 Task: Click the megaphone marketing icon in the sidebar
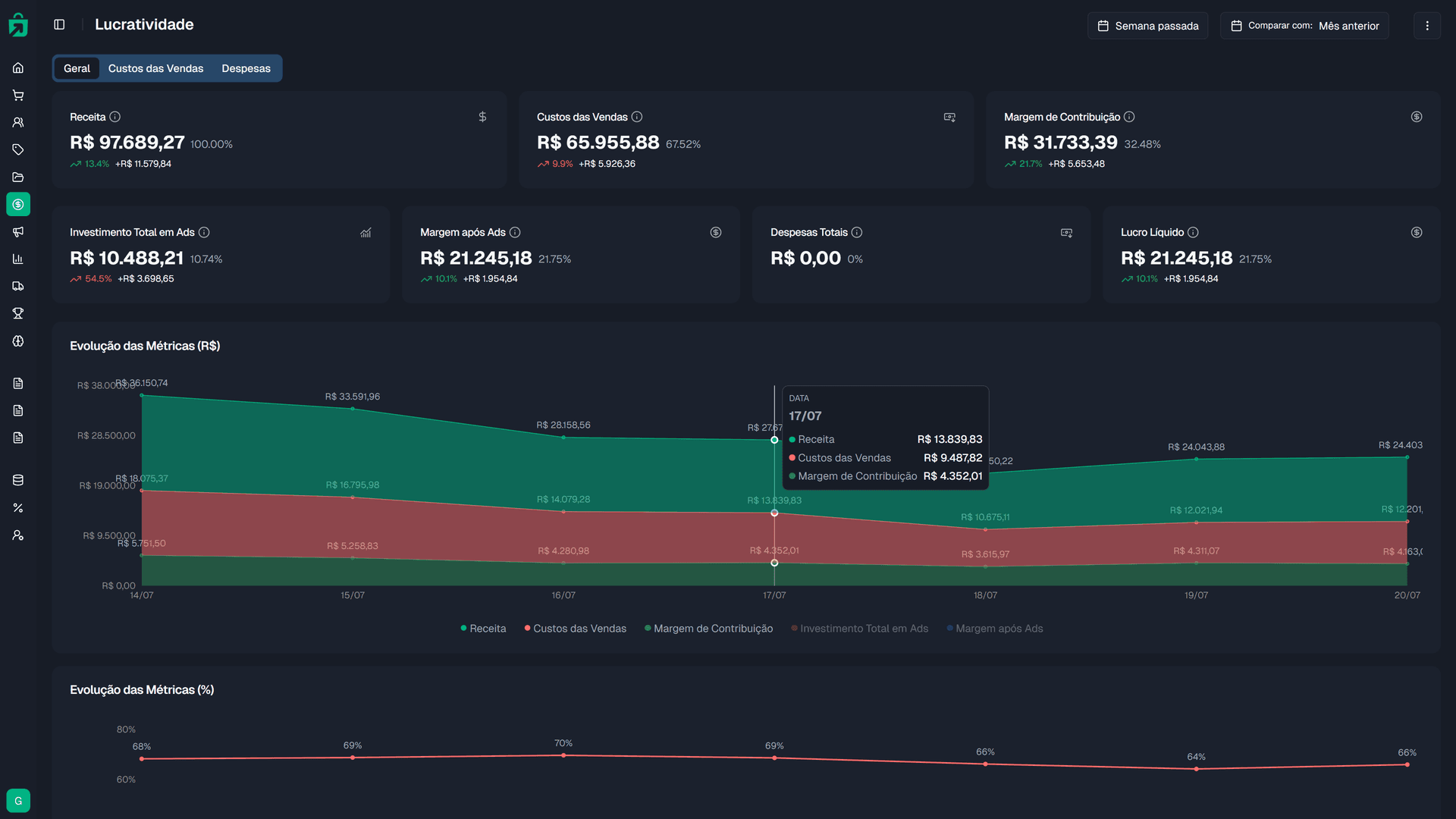18,232
